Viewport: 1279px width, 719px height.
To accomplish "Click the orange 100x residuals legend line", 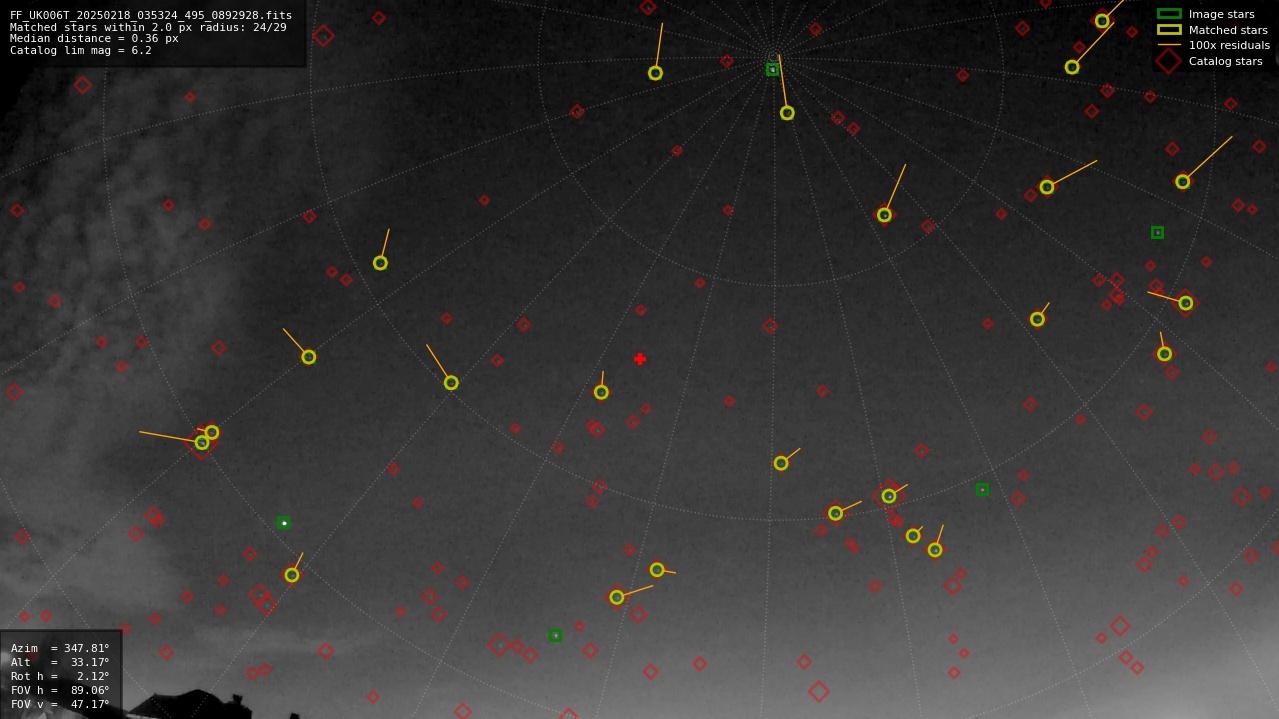I will (x=1169, y=45).
